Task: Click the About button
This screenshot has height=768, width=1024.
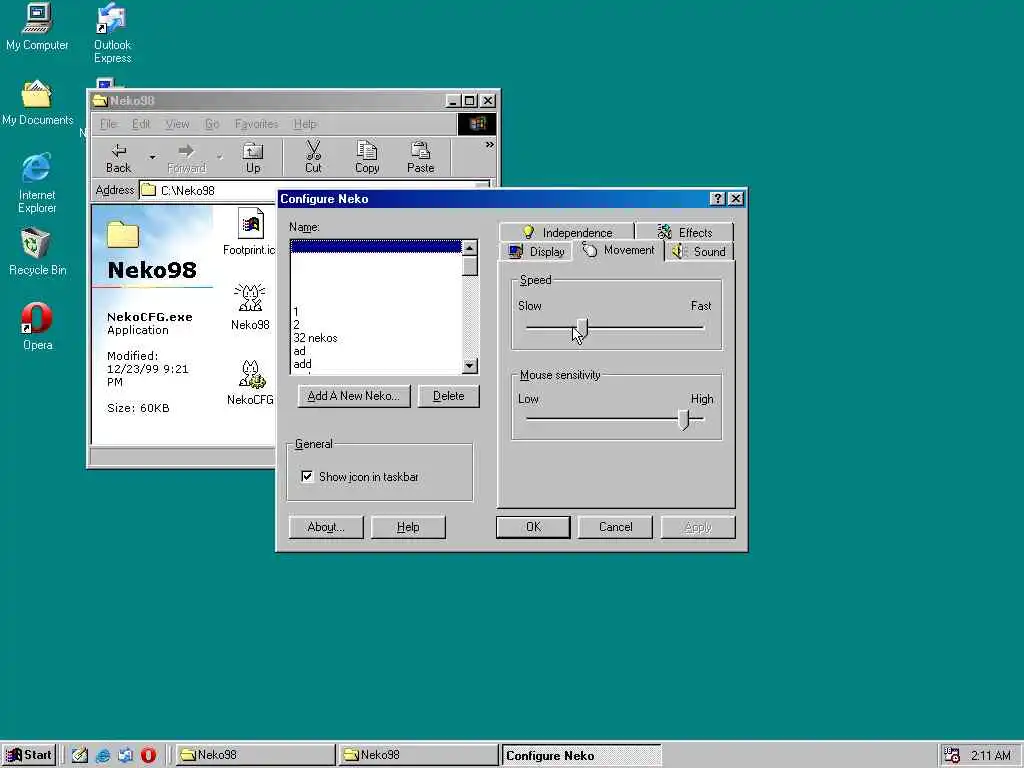Action: click(326, 527)
